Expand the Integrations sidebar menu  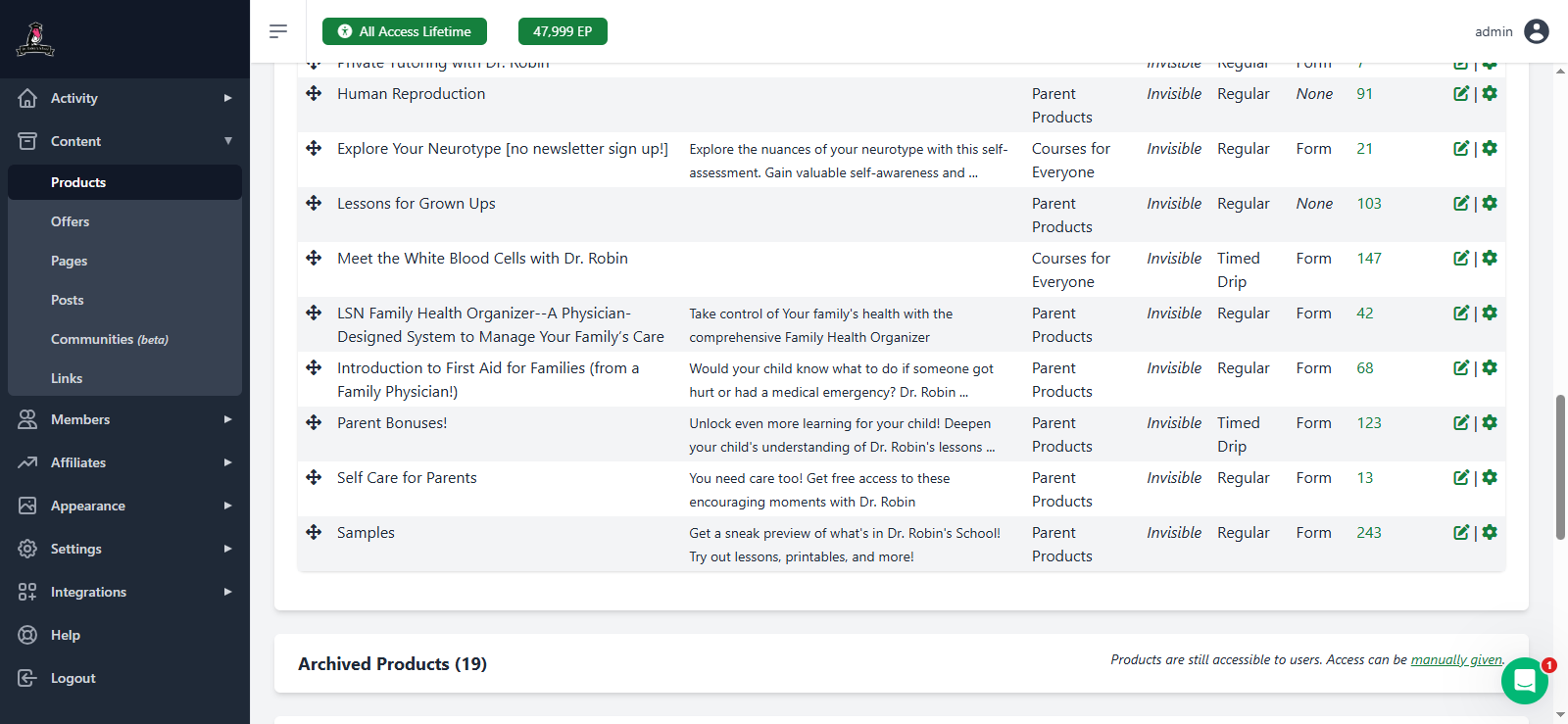coord(124,592)
